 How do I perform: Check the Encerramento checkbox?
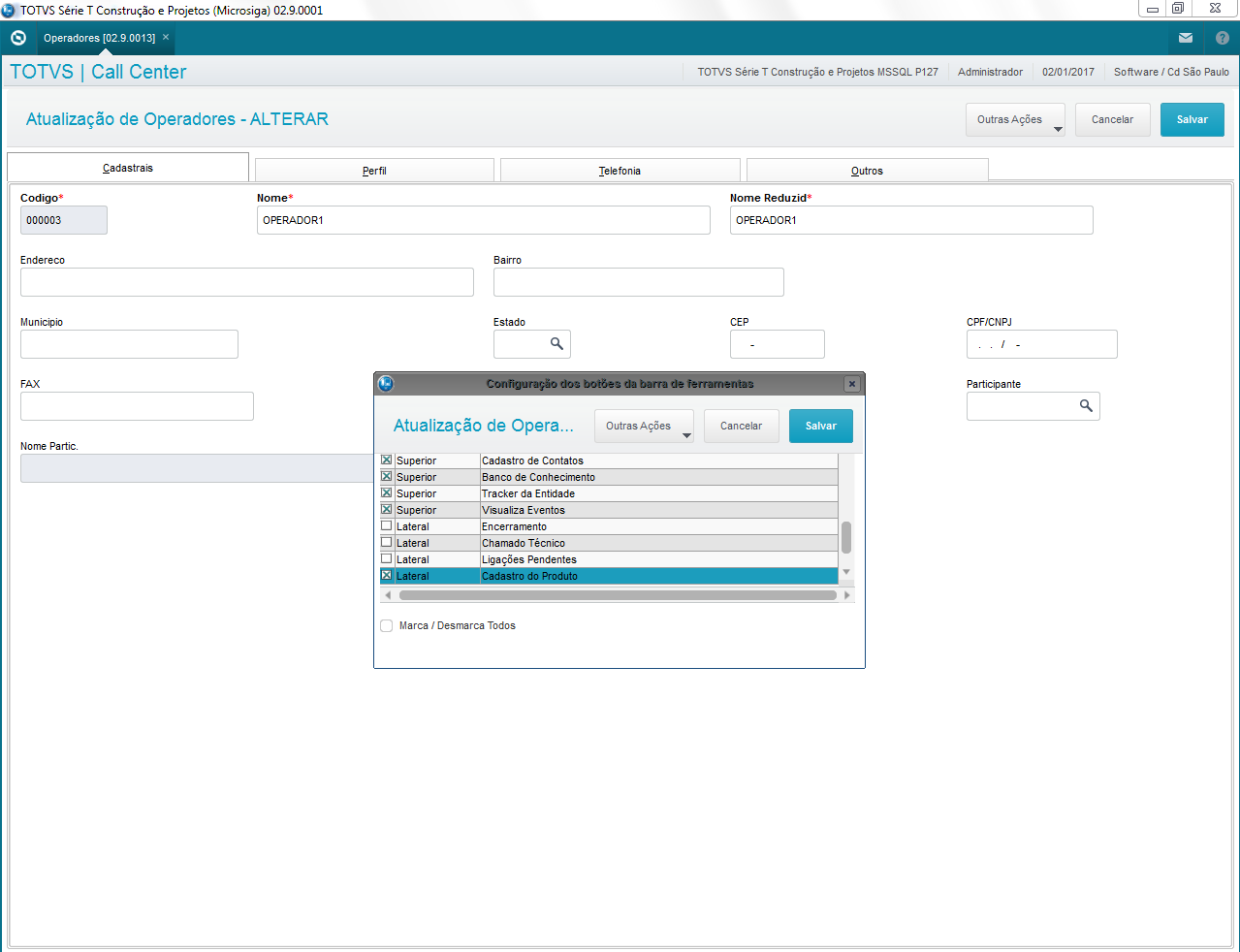point(387,525)
